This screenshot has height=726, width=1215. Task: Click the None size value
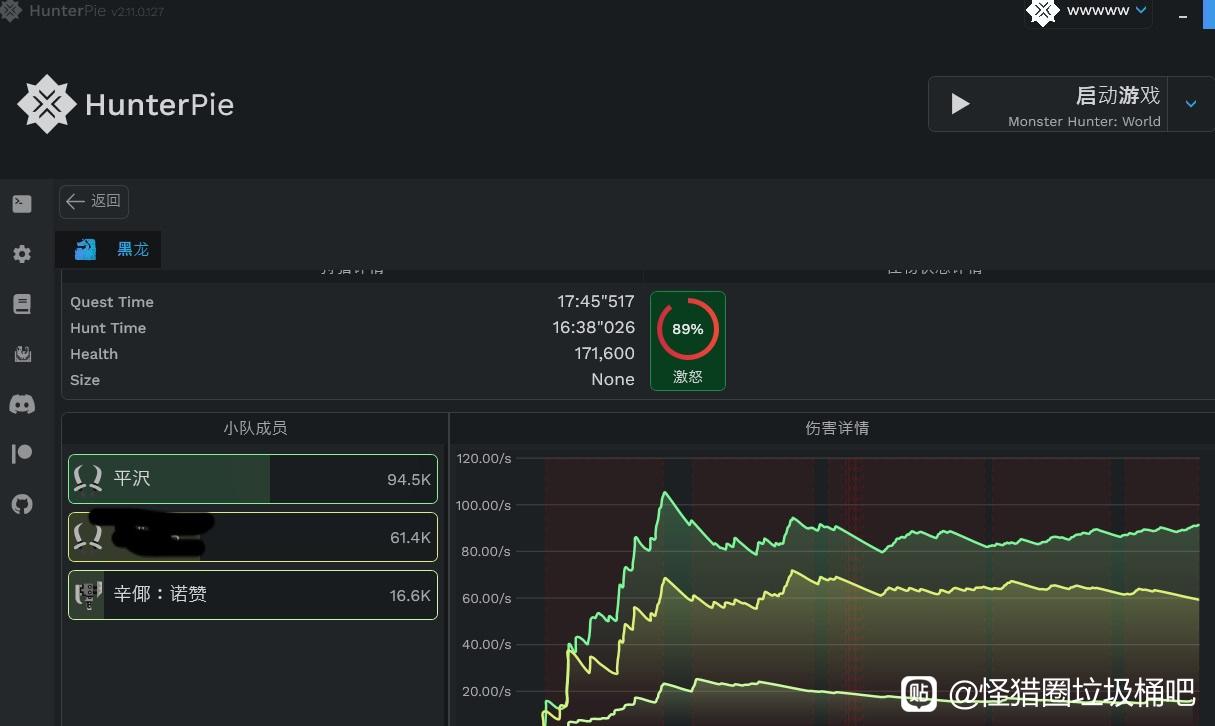(x=613, y=379)
